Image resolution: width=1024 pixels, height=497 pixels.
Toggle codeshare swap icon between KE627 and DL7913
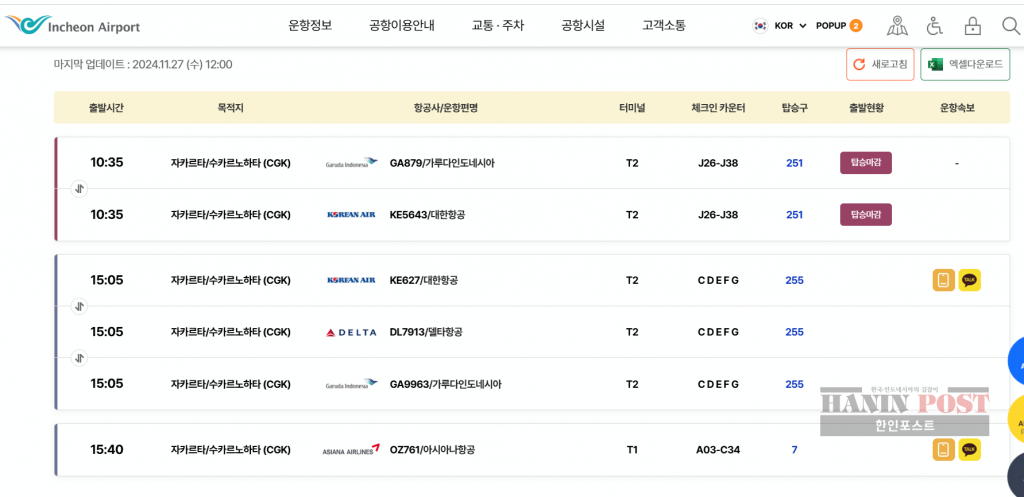point(80,306)
